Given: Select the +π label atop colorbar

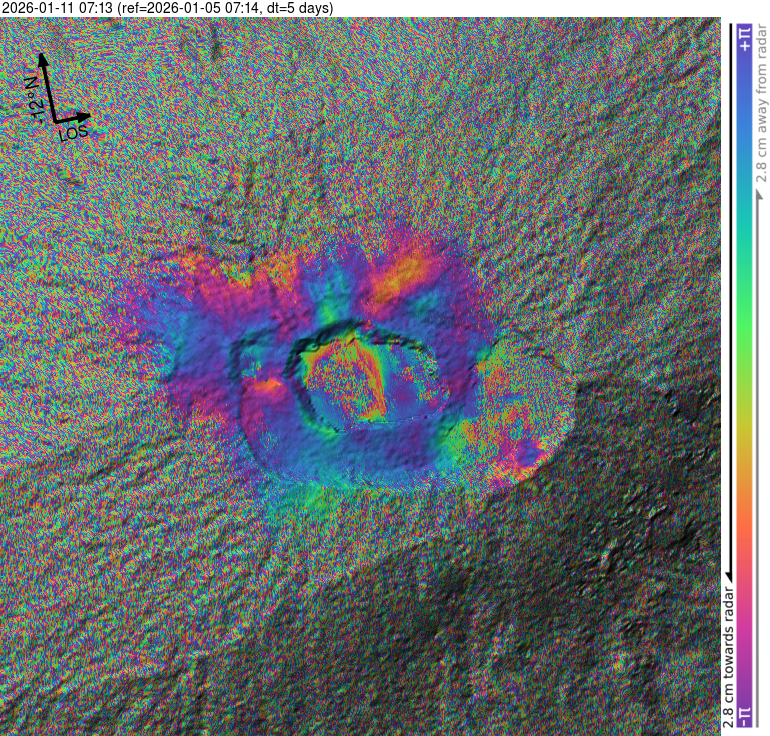Looking at the screenshot, I should coord(745,40).
